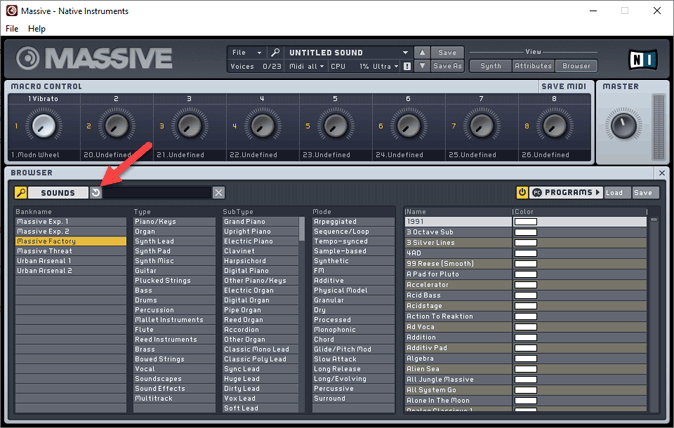Click the color swatch for Acid Bass
674x428 pixels.
click(x=526, y=295)
